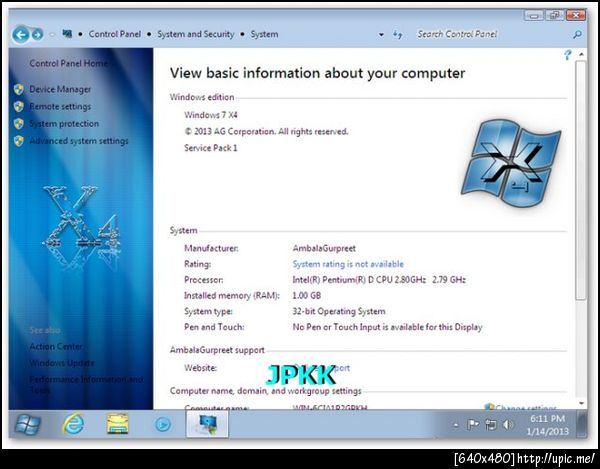Click '1.00 GB' installed memory value
Image resolution: width=600 pixels, height=469 pixels.
tap(307, 295)
